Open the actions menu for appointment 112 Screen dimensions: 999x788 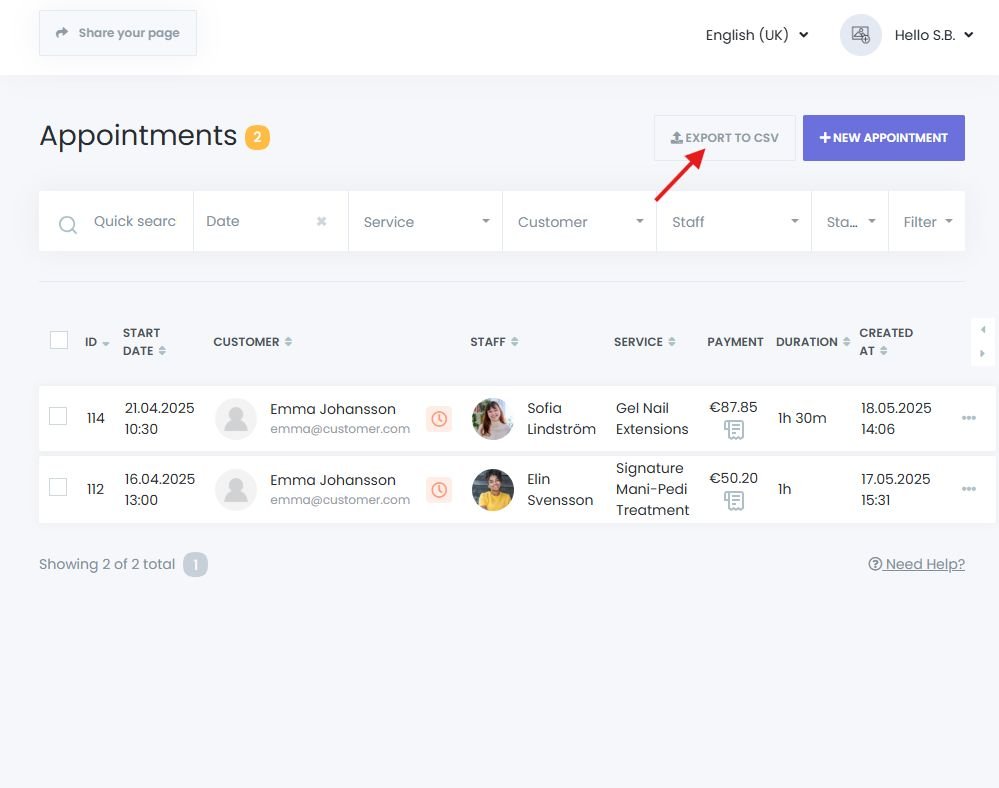tap(968, 489)
